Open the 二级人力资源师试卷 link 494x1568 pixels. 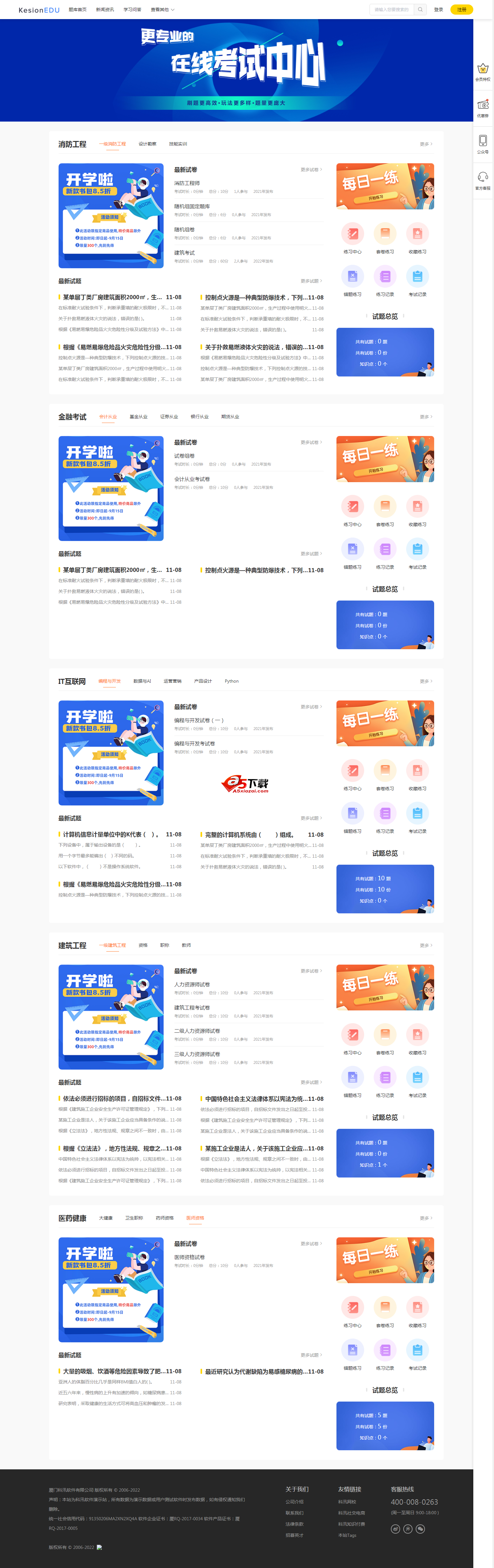197,1030
